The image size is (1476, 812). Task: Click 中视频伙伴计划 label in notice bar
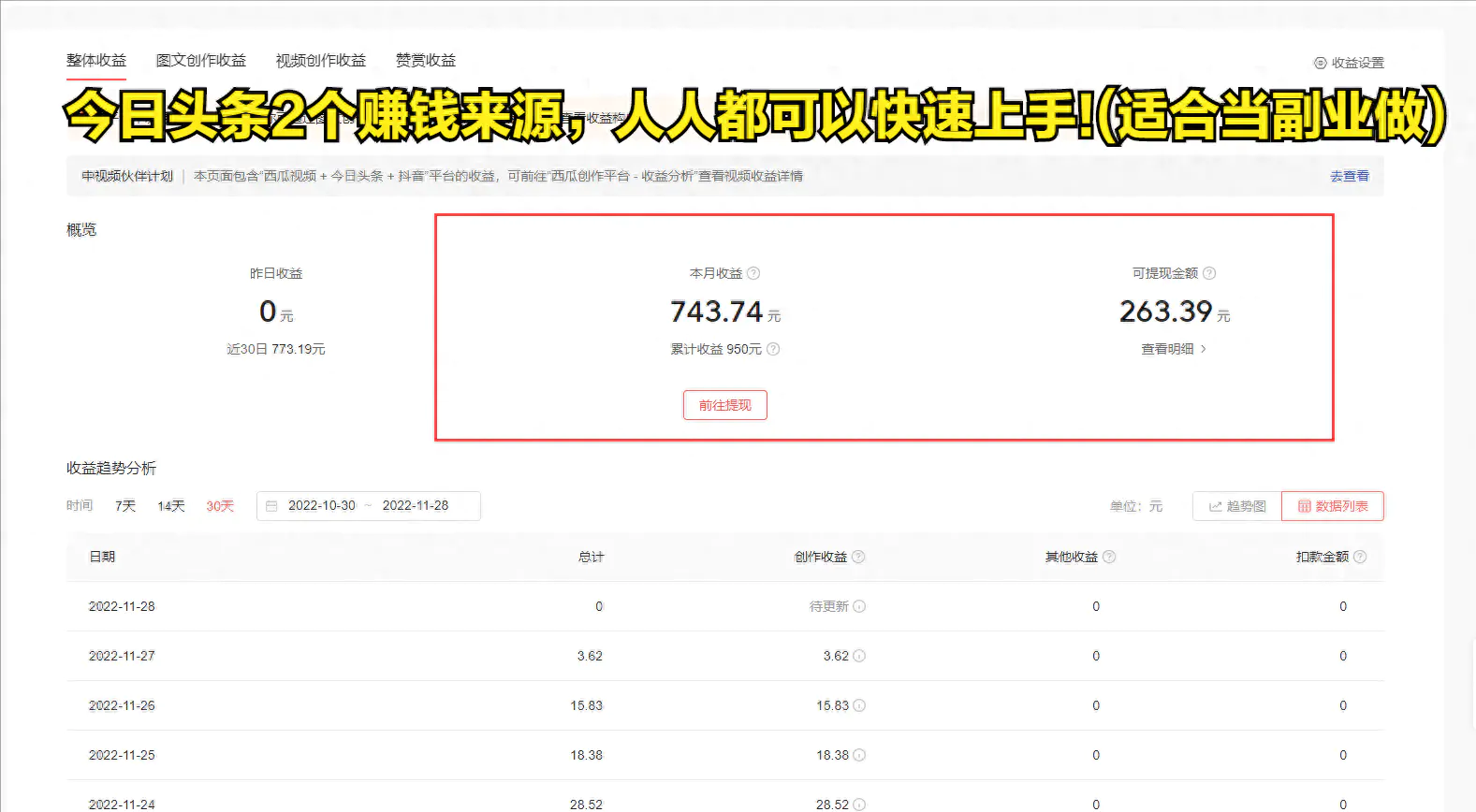[127, 176]
